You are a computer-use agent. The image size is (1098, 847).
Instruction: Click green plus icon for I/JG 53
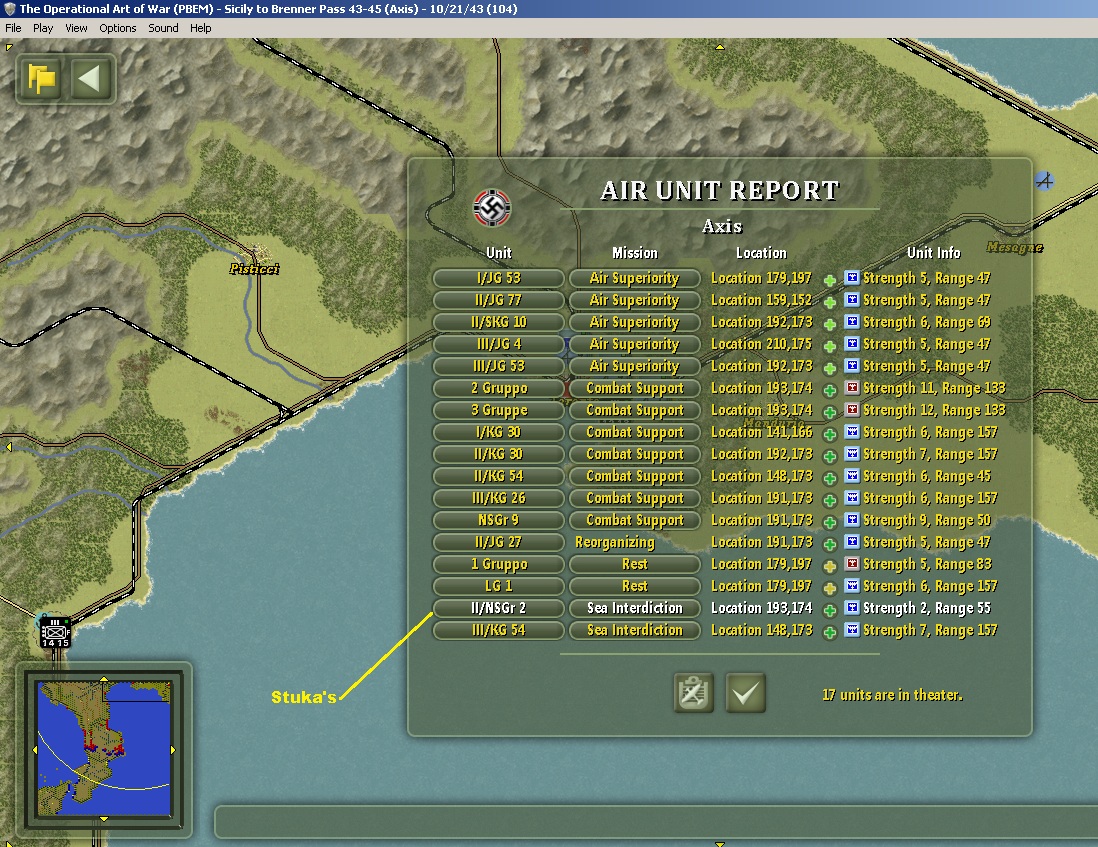coord(830,280)
